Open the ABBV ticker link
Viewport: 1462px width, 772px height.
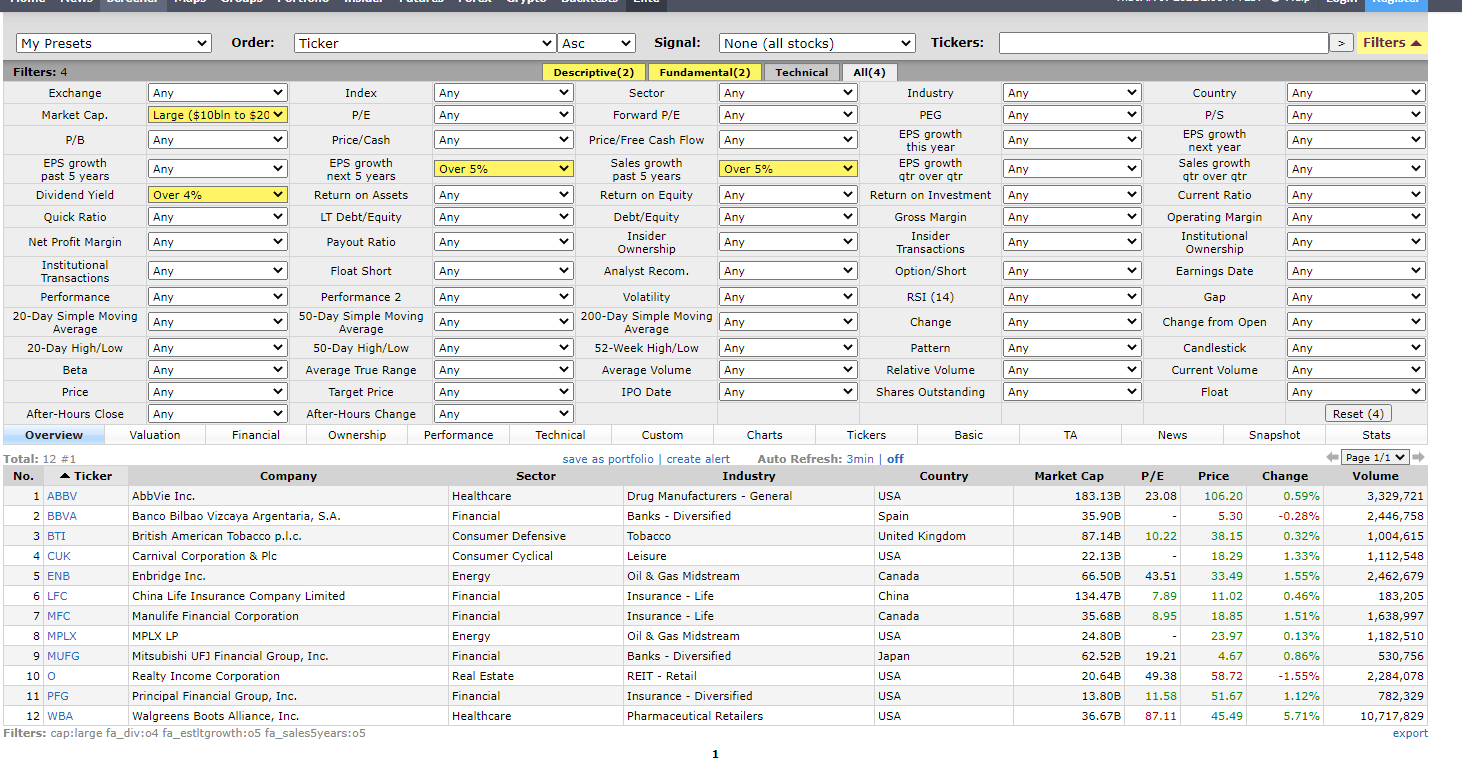click(61, 496)
